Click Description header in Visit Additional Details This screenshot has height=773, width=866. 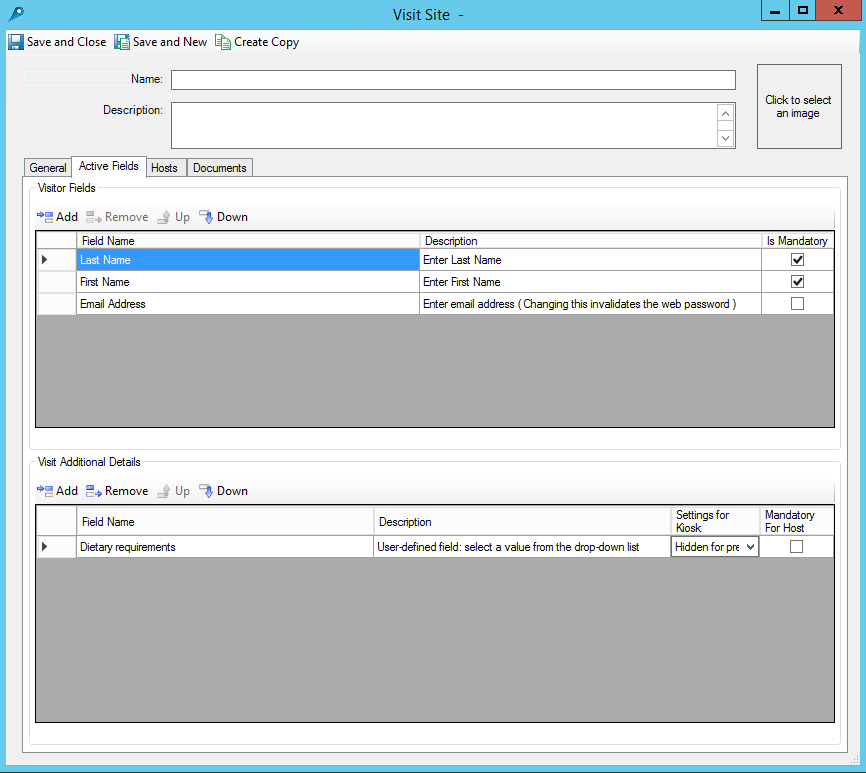522,521
